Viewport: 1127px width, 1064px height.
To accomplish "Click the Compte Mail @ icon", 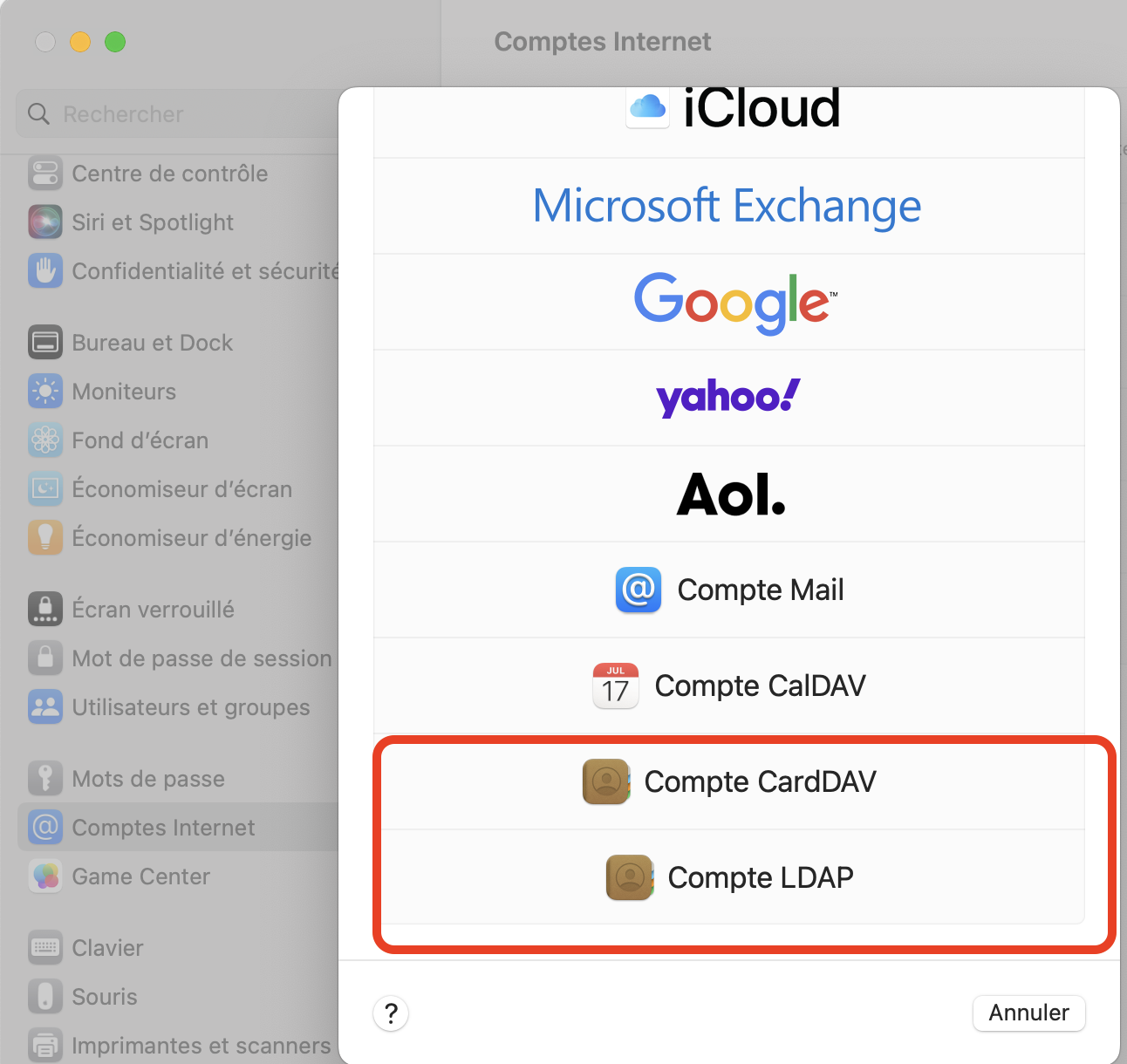I will click(638, 590).
